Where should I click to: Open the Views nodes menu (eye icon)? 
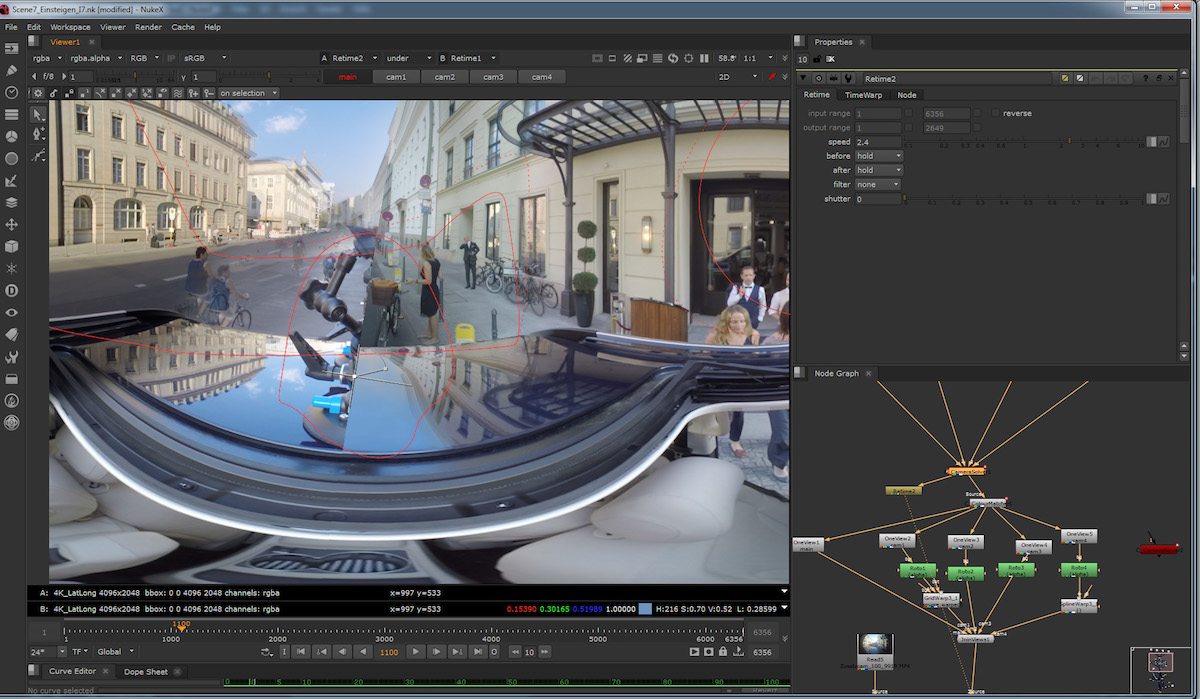pyautogui.click(x=11, y=312)
